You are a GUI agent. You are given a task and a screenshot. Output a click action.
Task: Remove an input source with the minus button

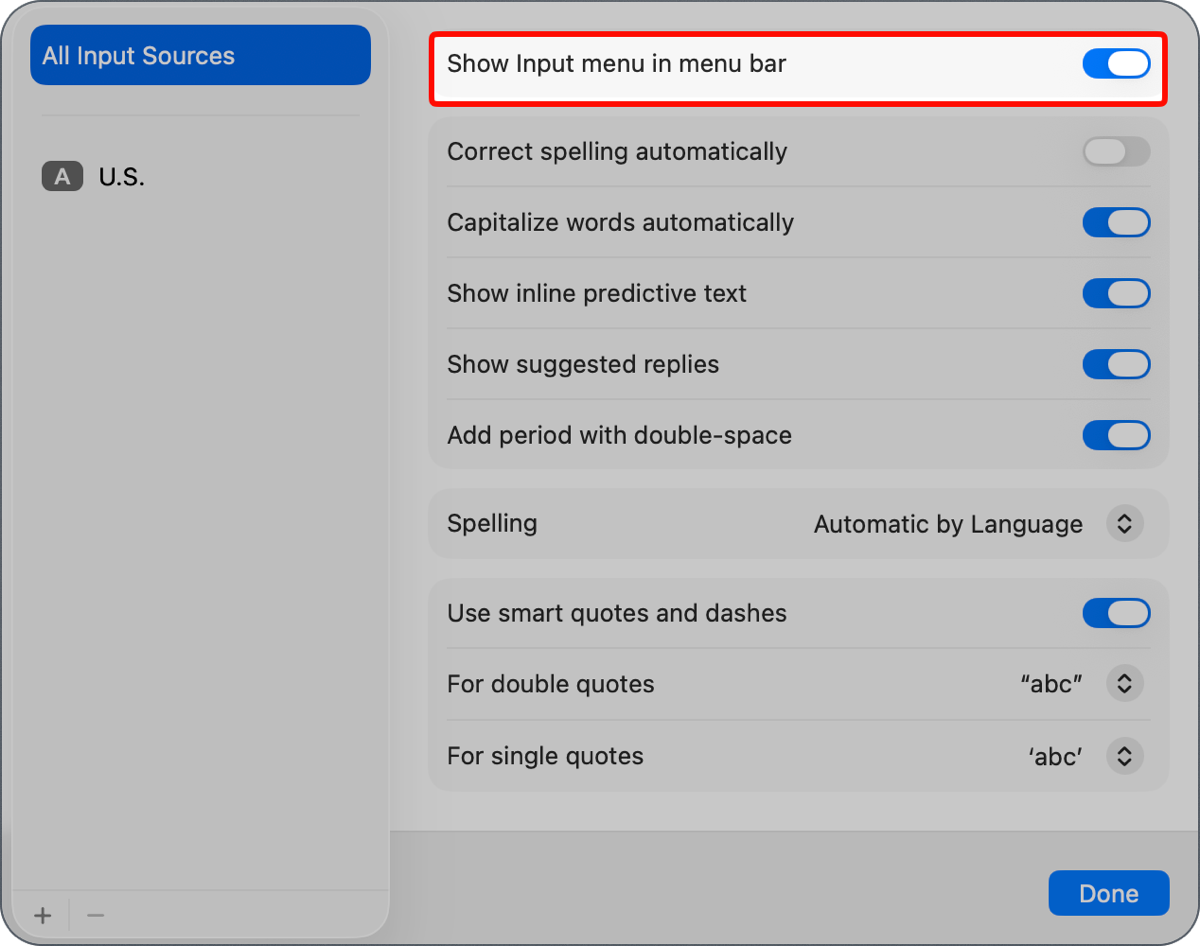[95, 914]
